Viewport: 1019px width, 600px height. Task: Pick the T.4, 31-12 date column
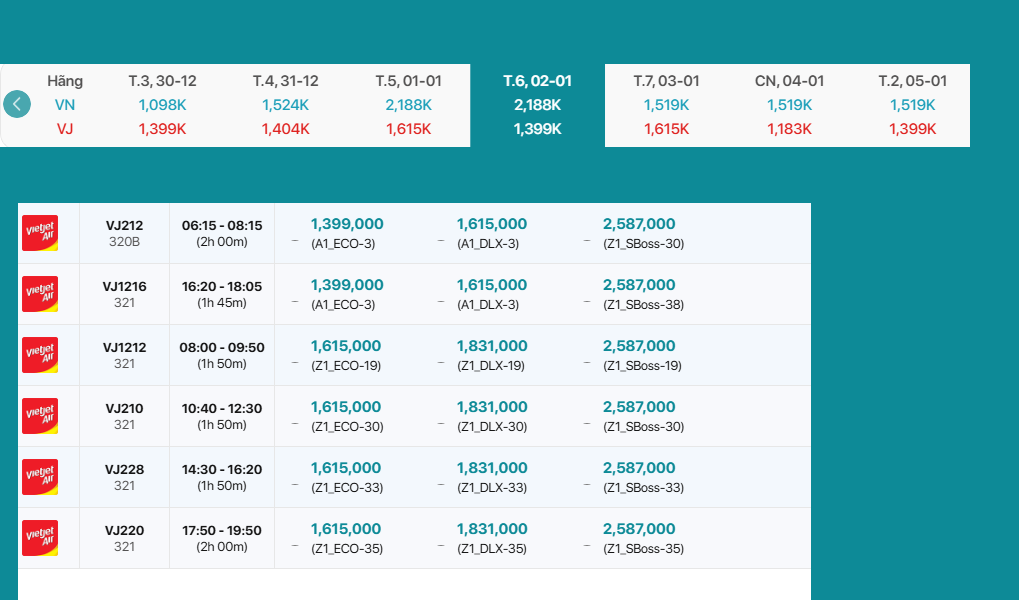click(x=286, y=81)
